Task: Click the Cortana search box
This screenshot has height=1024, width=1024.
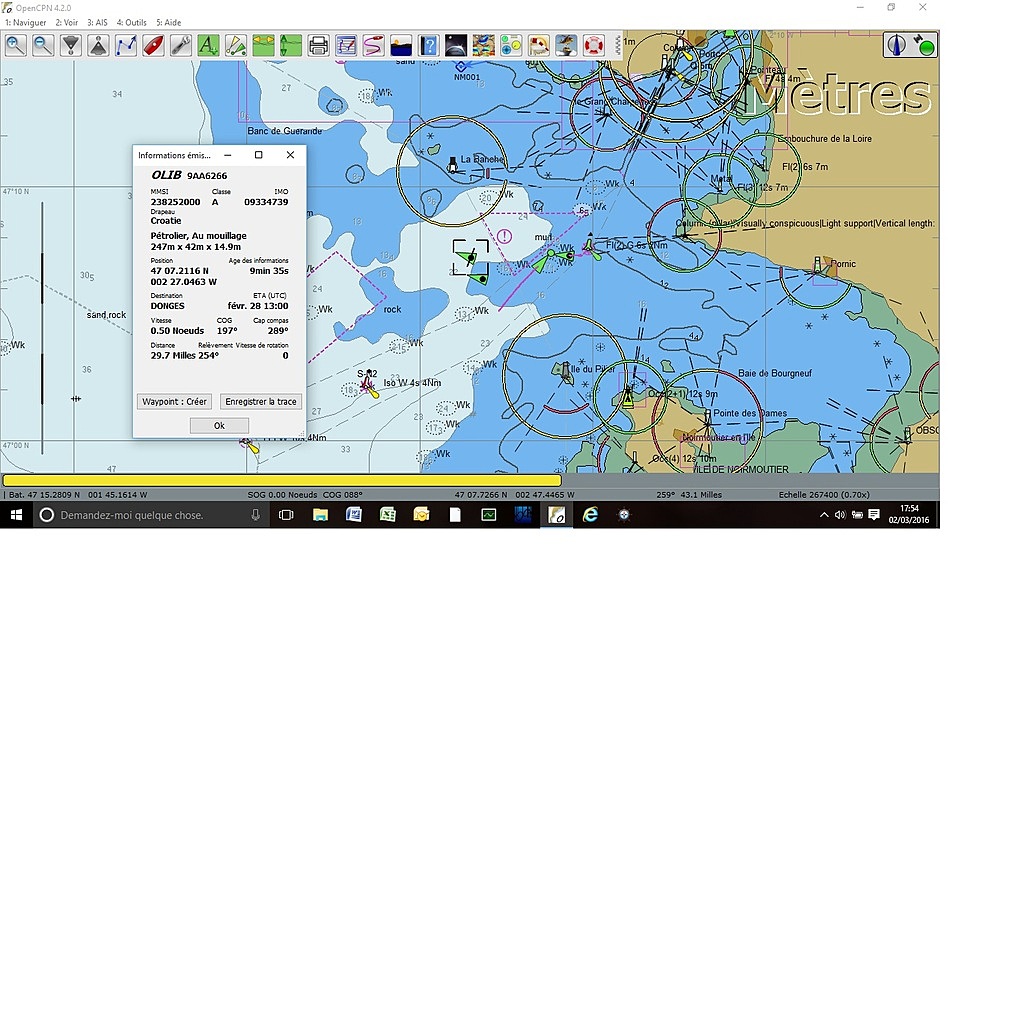Action: (150, 515)
